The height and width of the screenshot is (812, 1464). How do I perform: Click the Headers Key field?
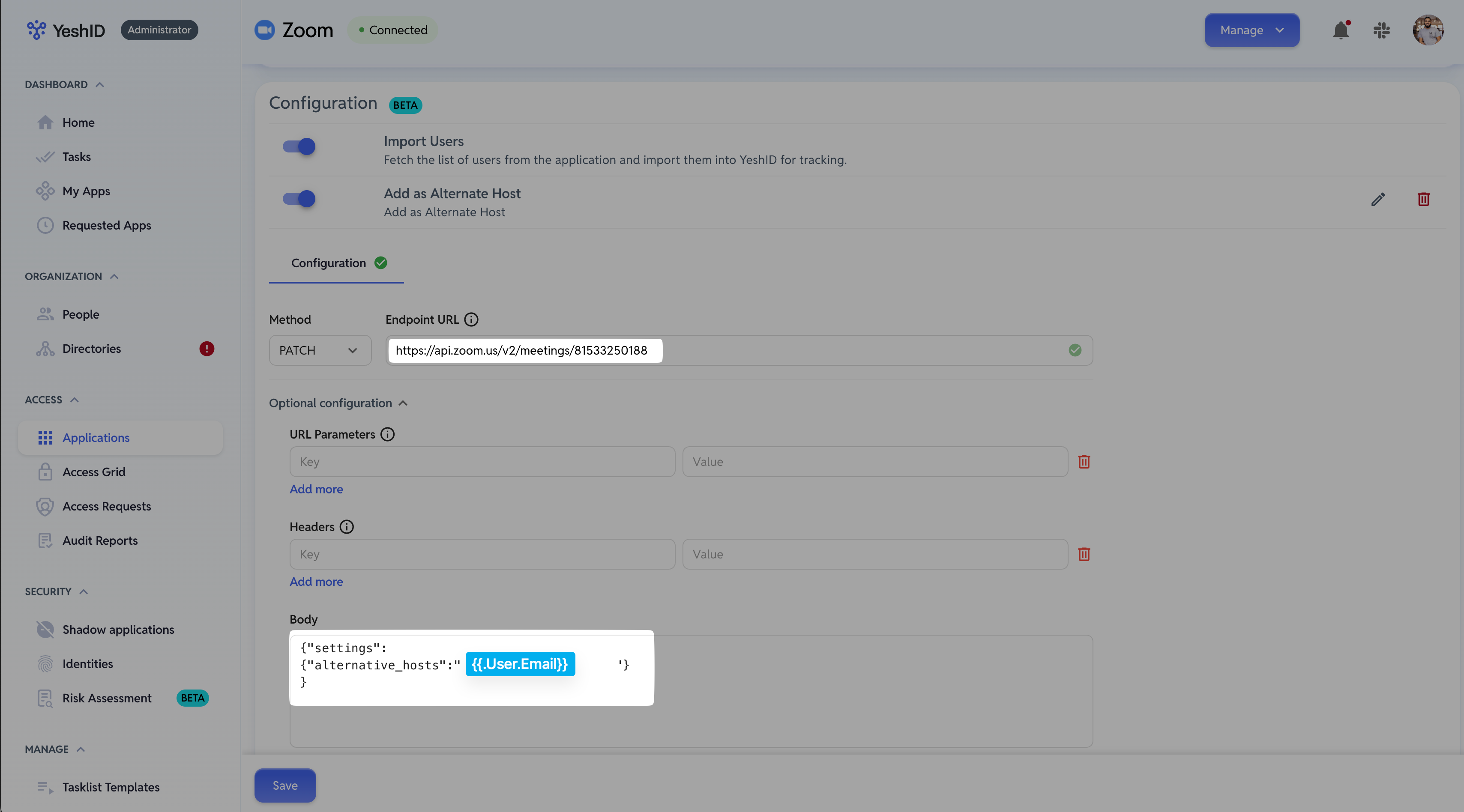point(482,554)
